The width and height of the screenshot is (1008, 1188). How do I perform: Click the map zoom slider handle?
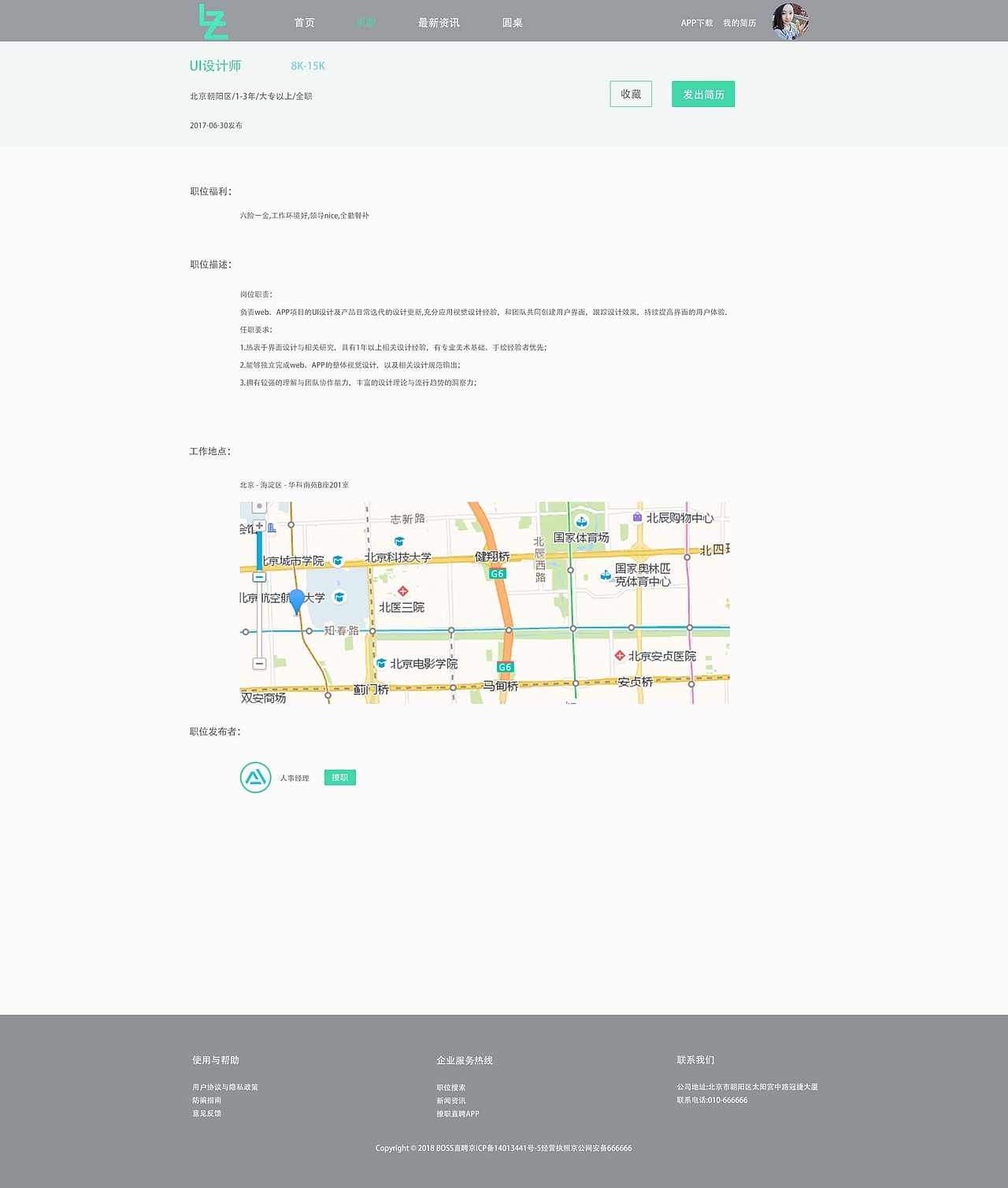click(x=259, y=577)
